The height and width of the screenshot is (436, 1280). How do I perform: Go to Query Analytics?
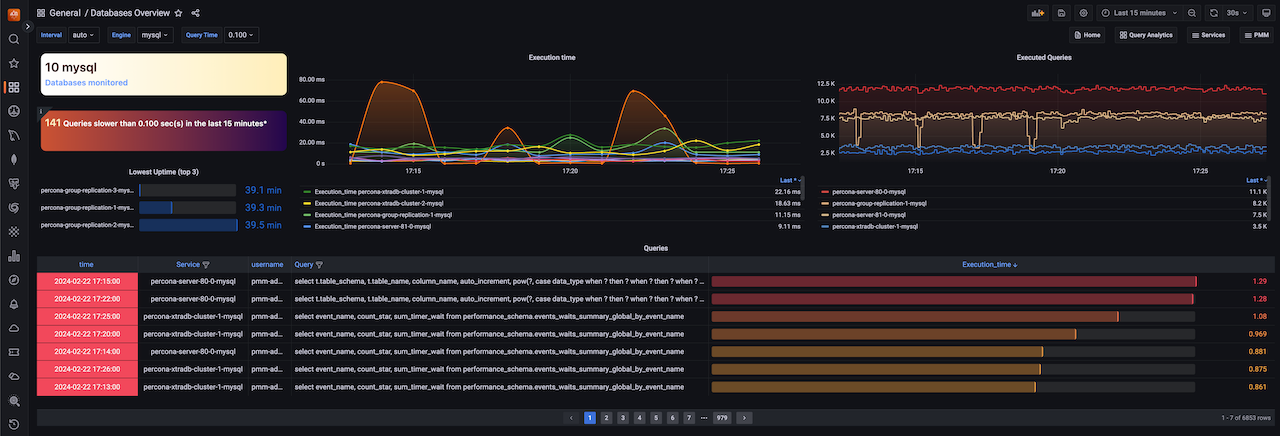(1146, 35)
